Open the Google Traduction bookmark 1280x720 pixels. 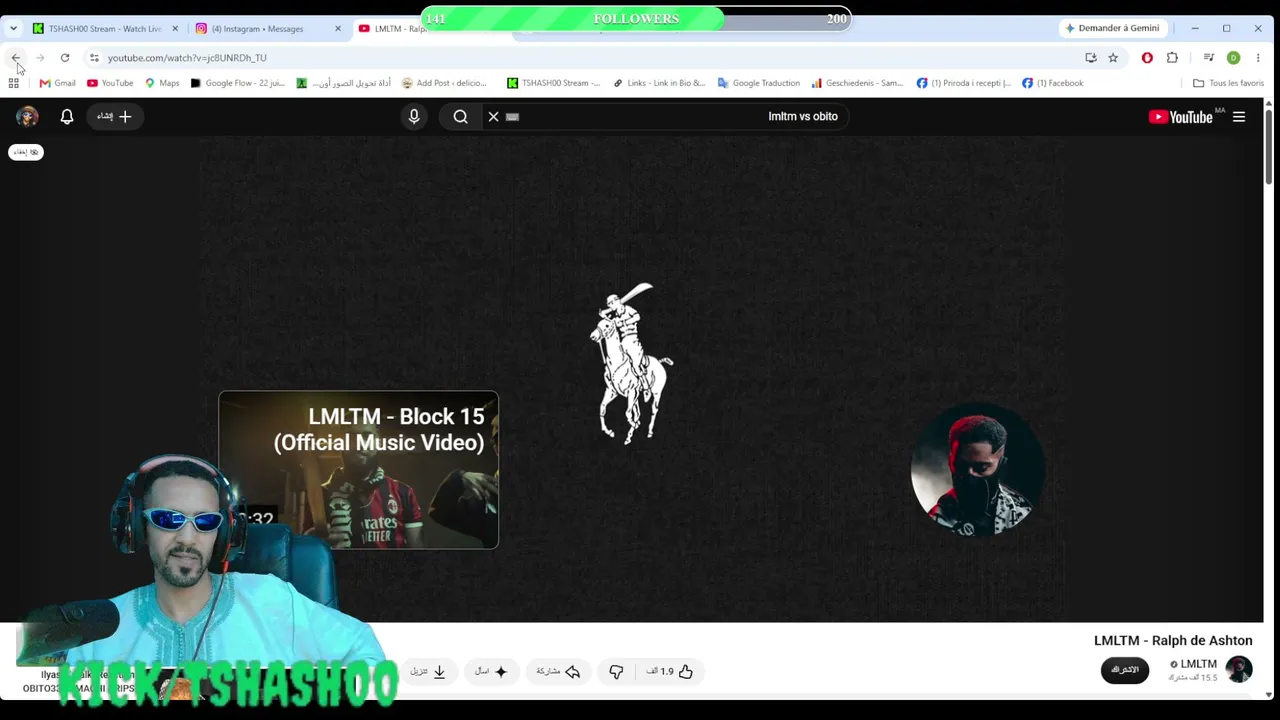[x=758, y=83]
